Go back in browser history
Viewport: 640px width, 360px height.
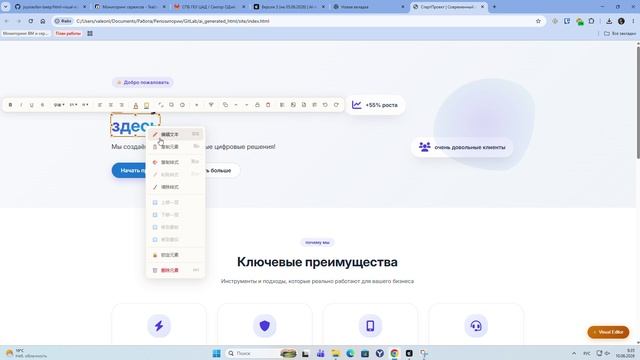[x=6, y=21]
